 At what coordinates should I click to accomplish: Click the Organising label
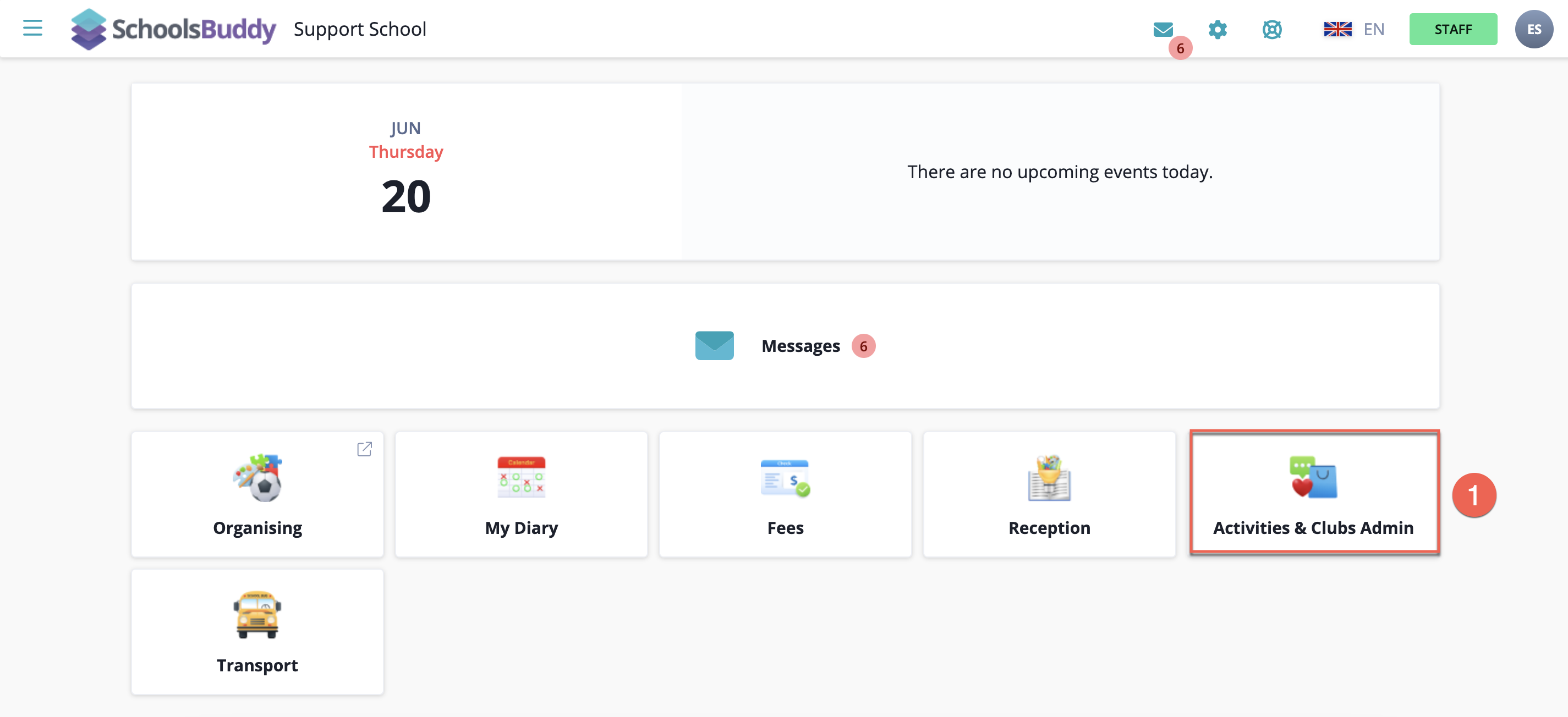pos(257,528)
